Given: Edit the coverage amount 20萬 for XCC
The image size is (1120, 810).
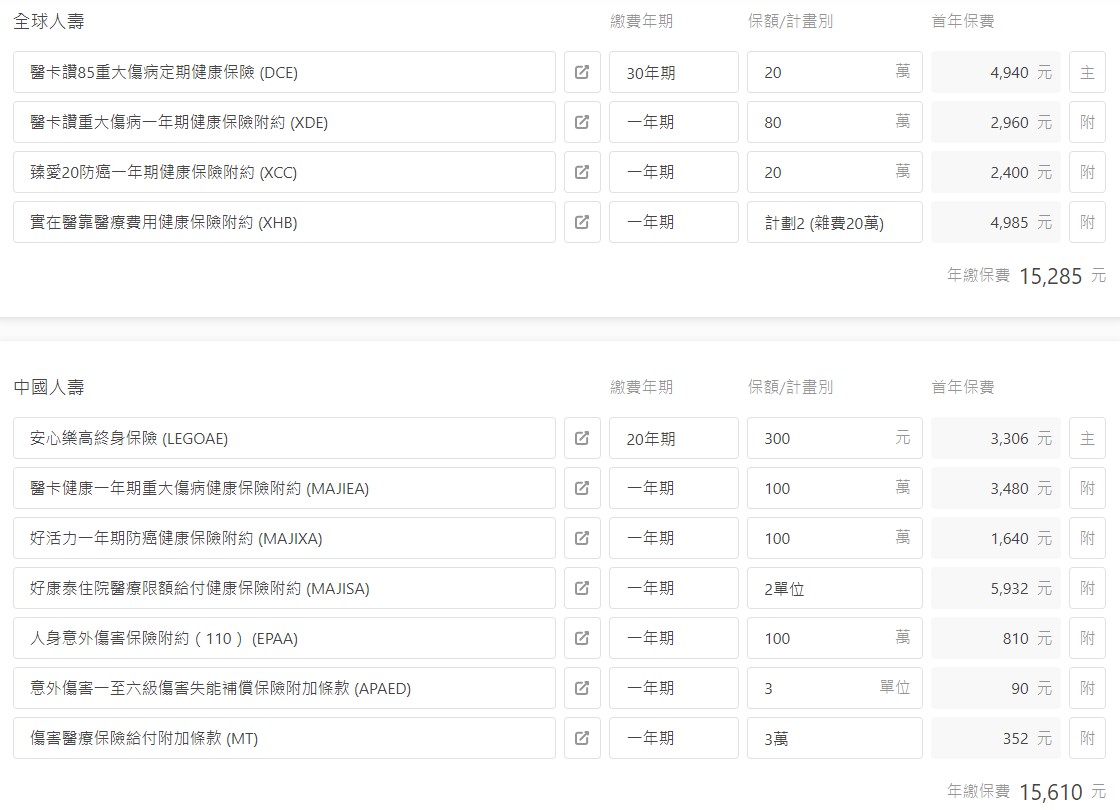Looking at the screenshot, I should (x=835, y=172).
